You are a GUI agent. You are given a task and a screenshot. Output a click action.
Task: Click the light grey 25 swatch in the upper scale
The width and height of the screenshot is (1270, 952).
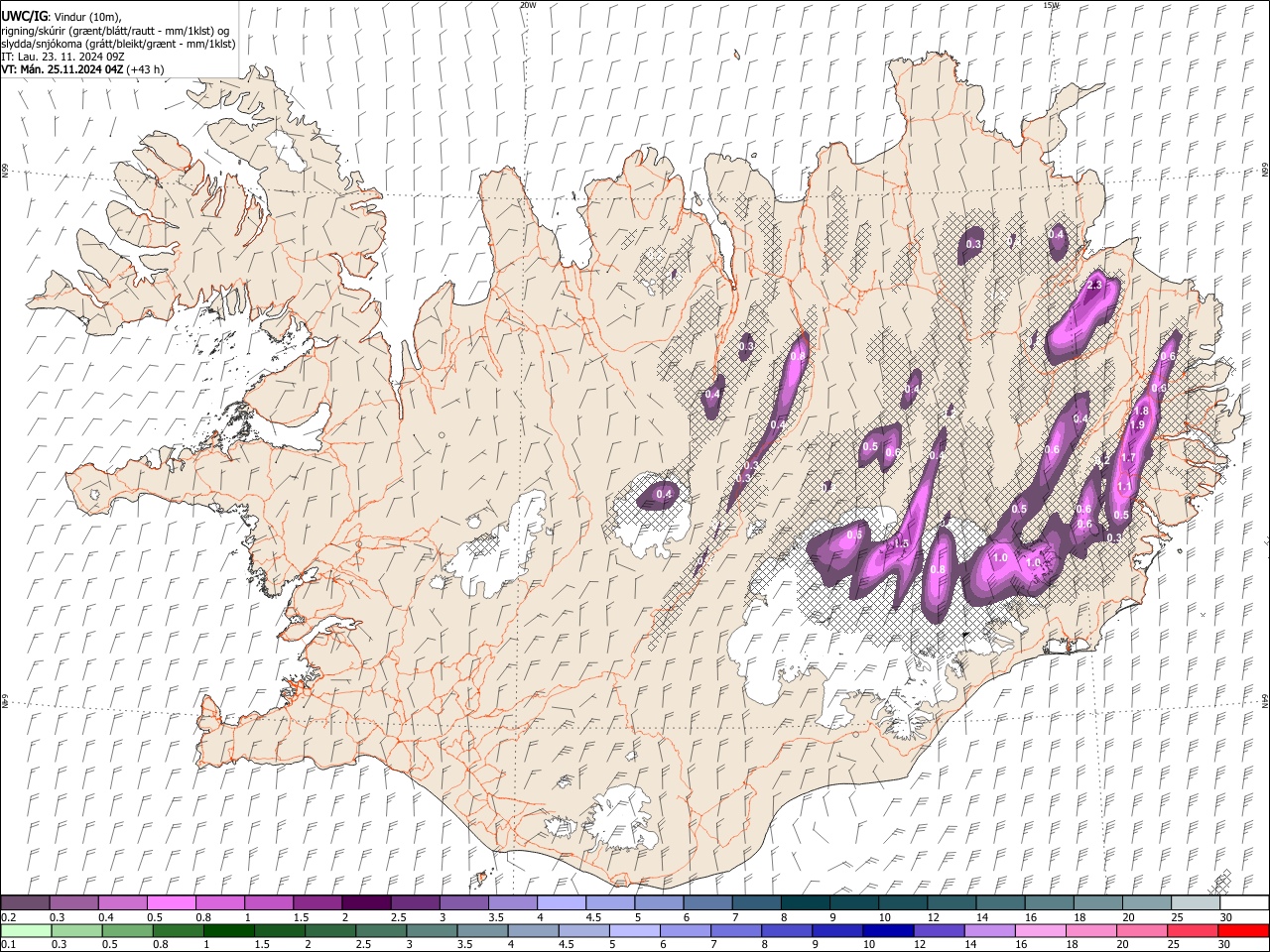(1195, 903)
